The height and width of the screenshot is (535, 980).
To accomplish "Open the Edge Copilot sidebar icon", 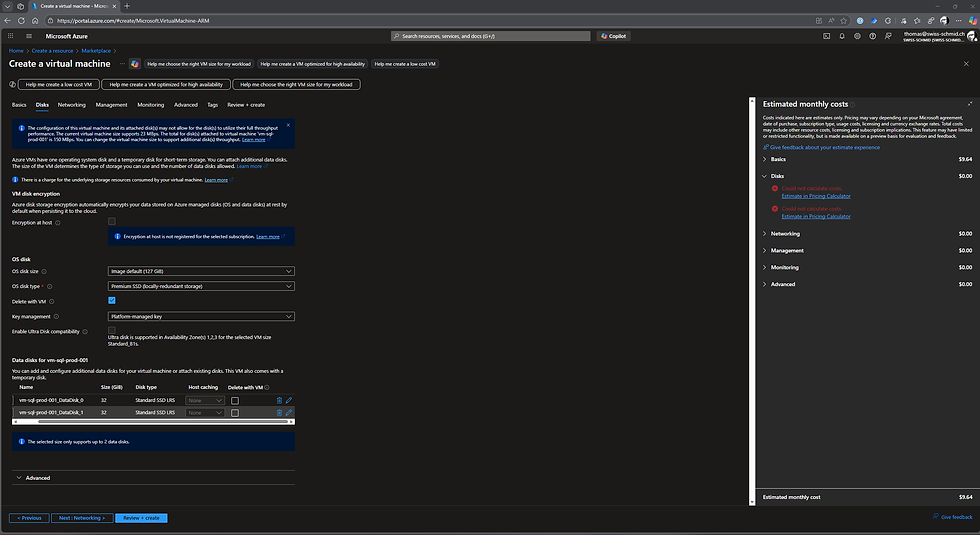I will tap(972, 21).
